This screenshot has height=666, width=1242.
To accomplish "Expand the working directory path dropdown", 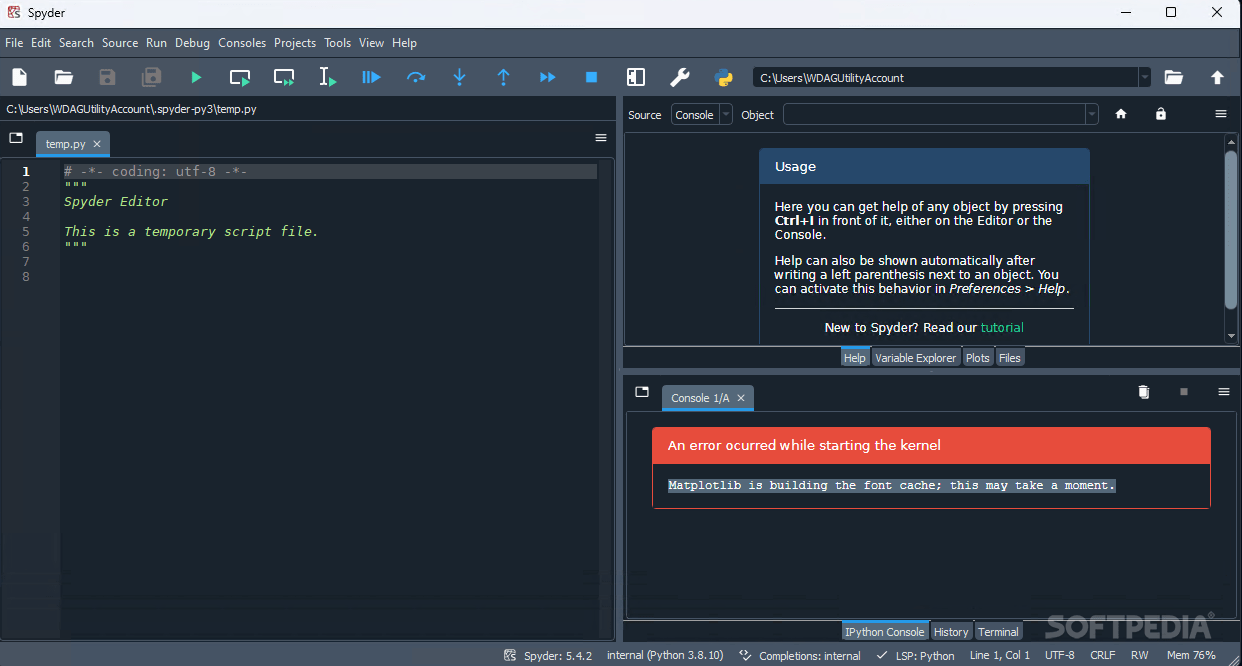I will coord(1144,77).
